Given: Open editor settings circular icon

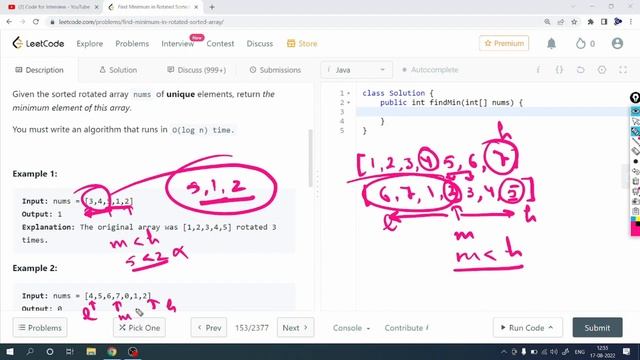Looking at the screenshot, I should (602, 70).
